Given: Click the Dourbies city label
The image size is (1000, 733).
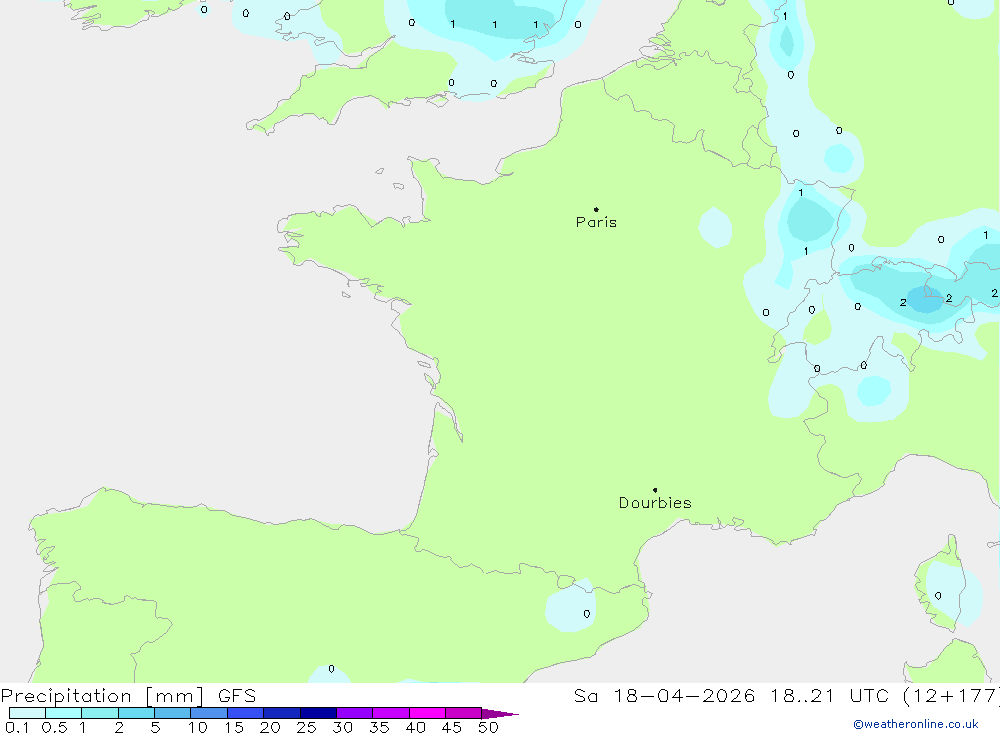Looking at the screenshot, I should click(x=655, y=503).
